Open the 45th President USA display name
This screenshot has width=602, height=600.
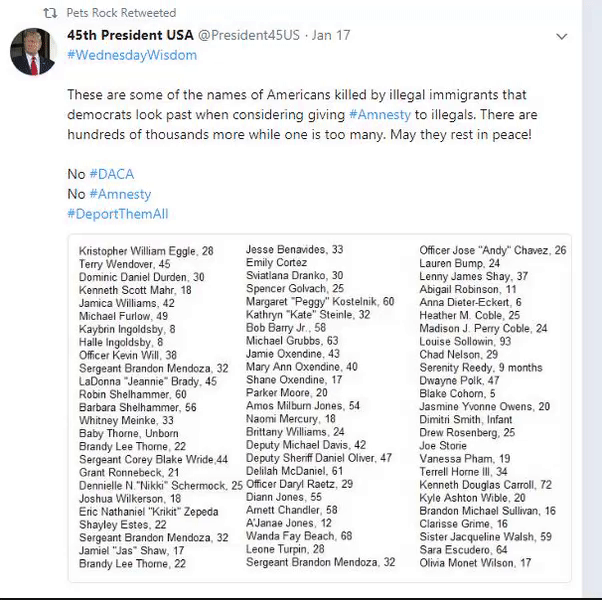coord(130,35)
